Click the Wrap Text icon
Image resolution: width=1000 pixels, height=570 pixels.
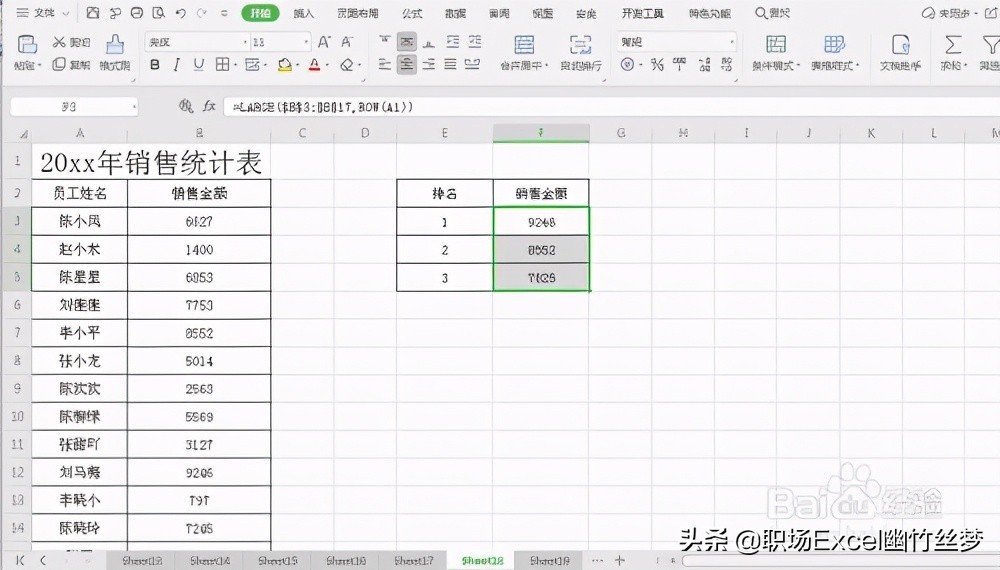point(580,45)
